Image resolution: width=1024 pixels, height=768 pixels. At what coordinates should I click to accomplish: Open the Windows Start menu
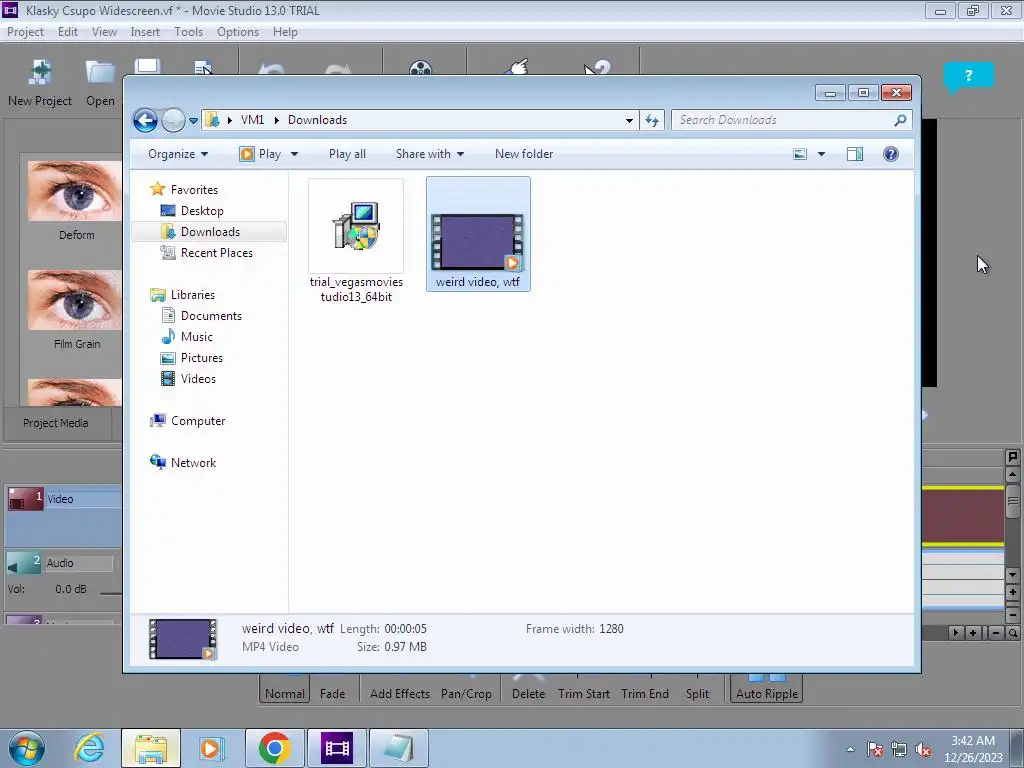coord(27,748)
